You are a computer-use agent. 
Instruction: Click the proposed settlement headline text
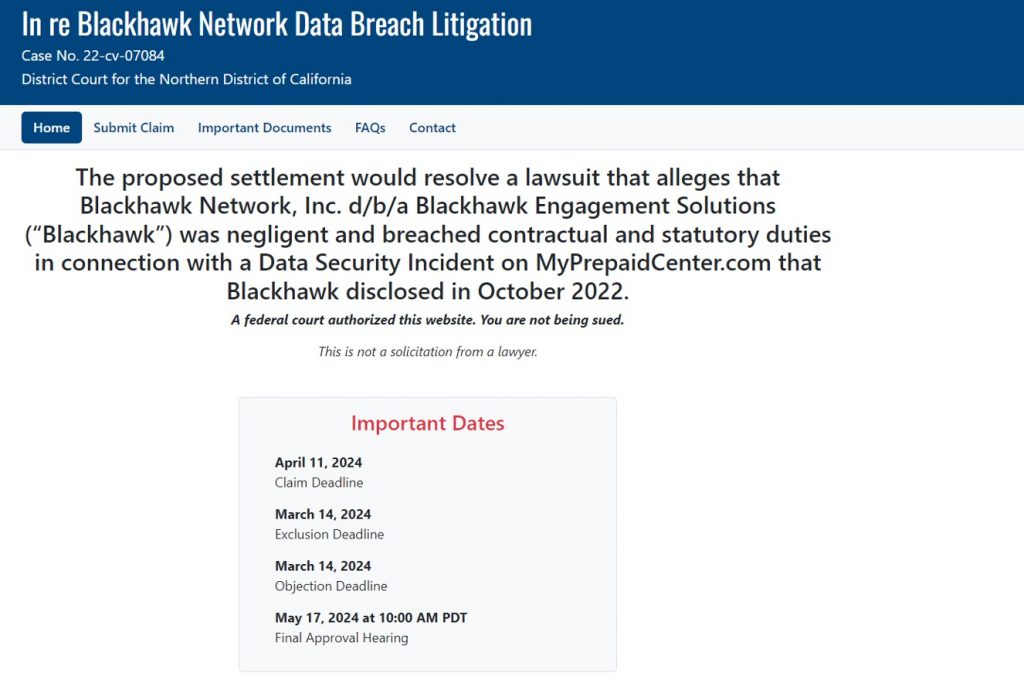(x=428, y=235)
